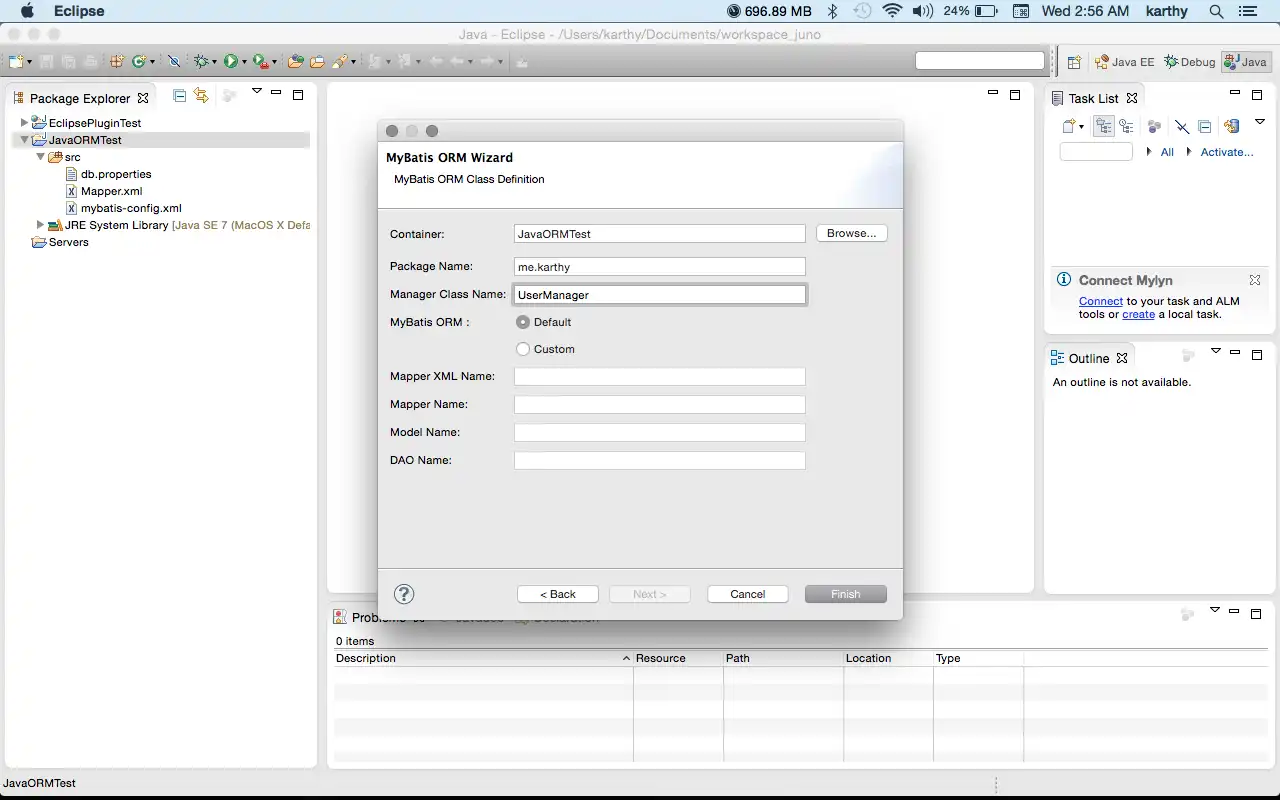Collapse the src folder in Package Explorer
The height and width of the screenshot is (800, 1280).
(x=41, y=157)
